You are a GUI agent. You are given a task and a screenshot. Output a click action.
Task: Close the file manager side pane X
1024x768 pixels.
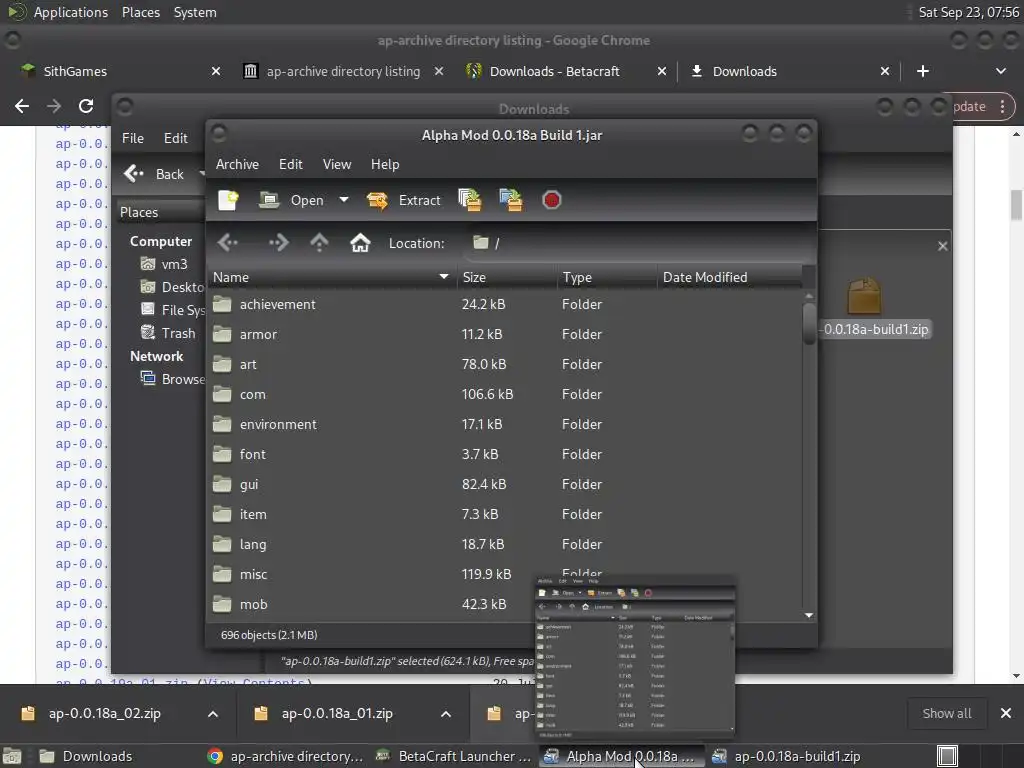[942, 246]
